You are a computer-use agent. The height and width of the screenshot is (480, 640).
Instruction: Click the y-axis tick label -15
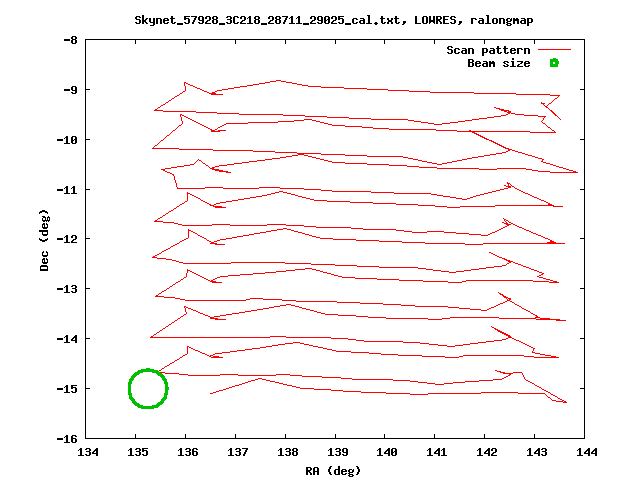pyautogui.click(x=67, y=389)
